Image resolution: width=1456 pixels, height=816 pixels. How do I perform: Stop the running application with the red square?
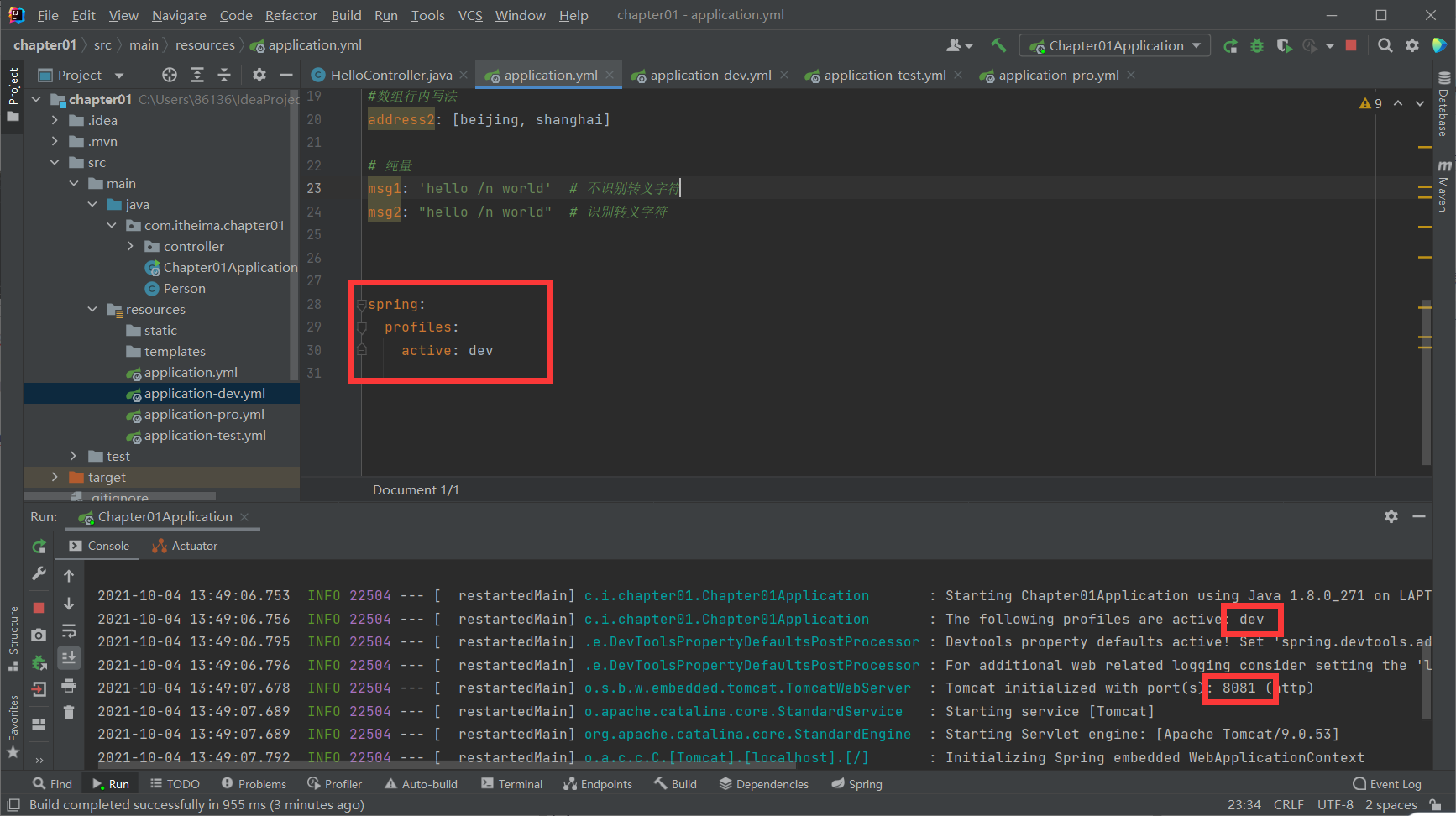click(x=1351, y=45)
